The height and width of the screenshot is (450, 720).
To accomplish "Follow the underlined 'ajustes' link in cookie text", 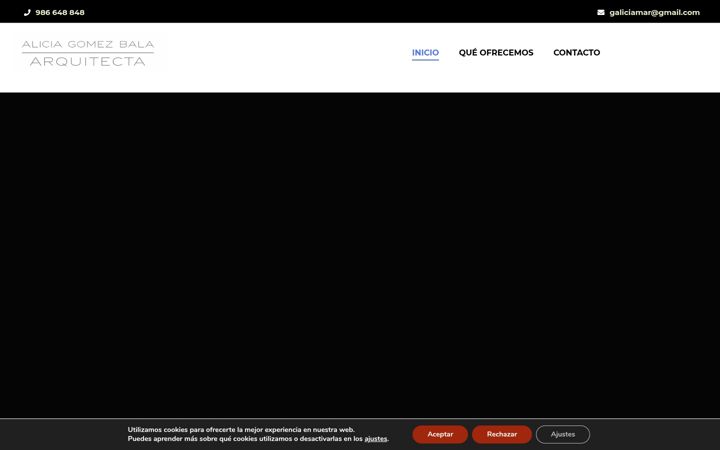I will 376,439.
